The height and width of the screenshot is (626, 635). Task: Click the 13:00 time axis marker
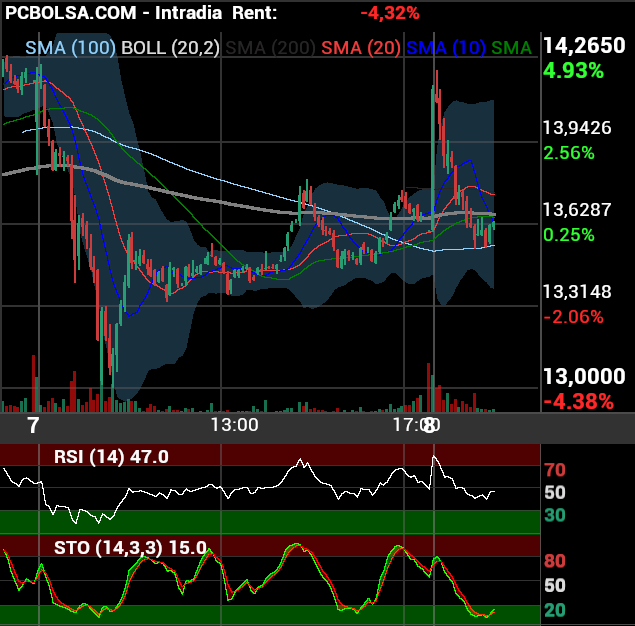234,425
